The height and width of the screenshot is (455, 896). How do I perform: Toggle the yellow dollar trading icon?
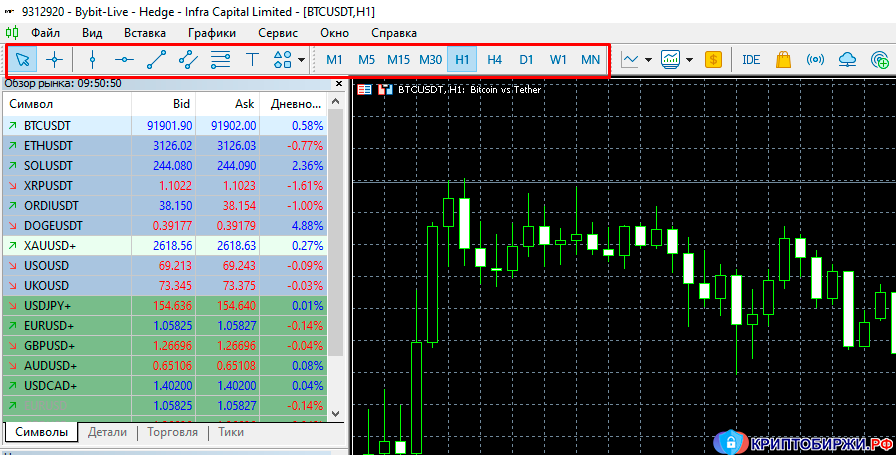coord(713,59)
